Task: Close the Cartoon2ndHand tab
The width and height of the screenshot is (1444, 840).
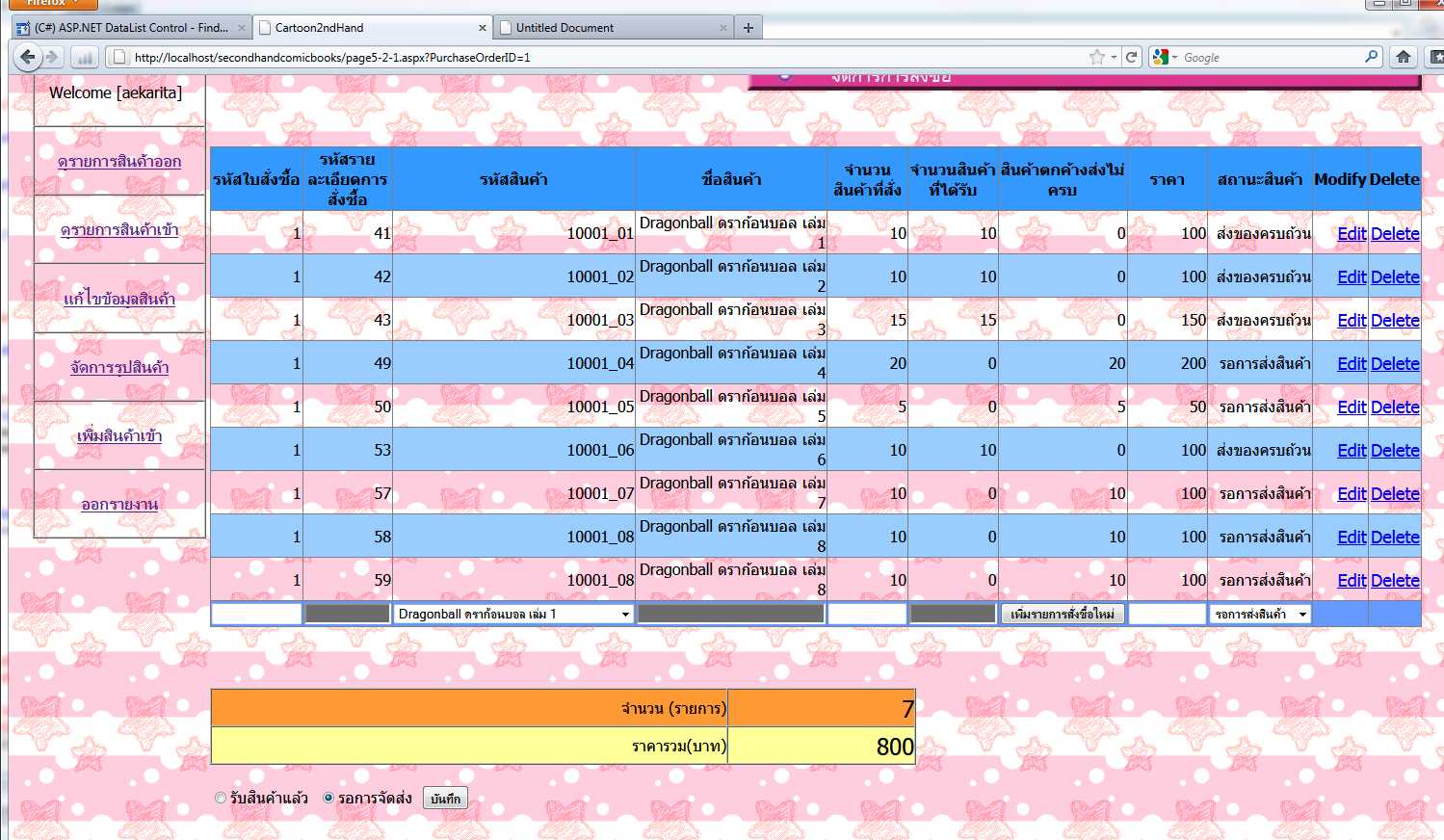Action: 483,28
